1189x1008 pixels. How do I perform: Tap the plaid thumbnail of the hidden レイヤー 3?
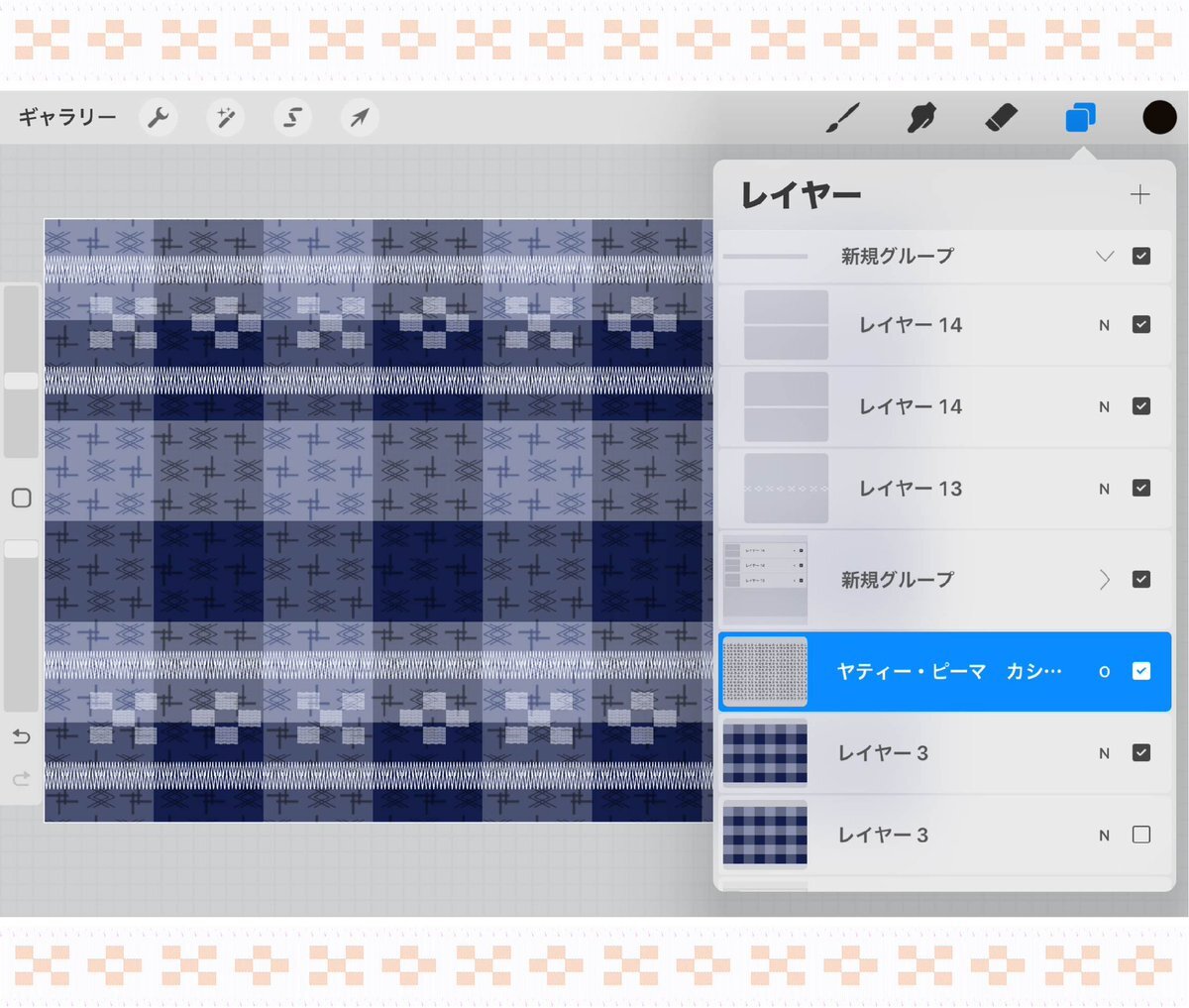[x=765, y=835]
